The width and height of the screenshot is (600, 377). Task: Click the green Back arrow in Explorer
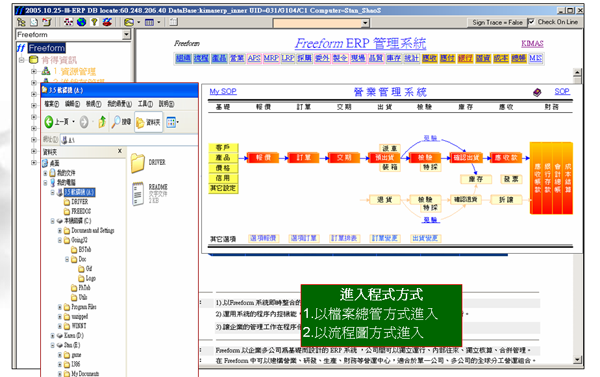(49, 122)
